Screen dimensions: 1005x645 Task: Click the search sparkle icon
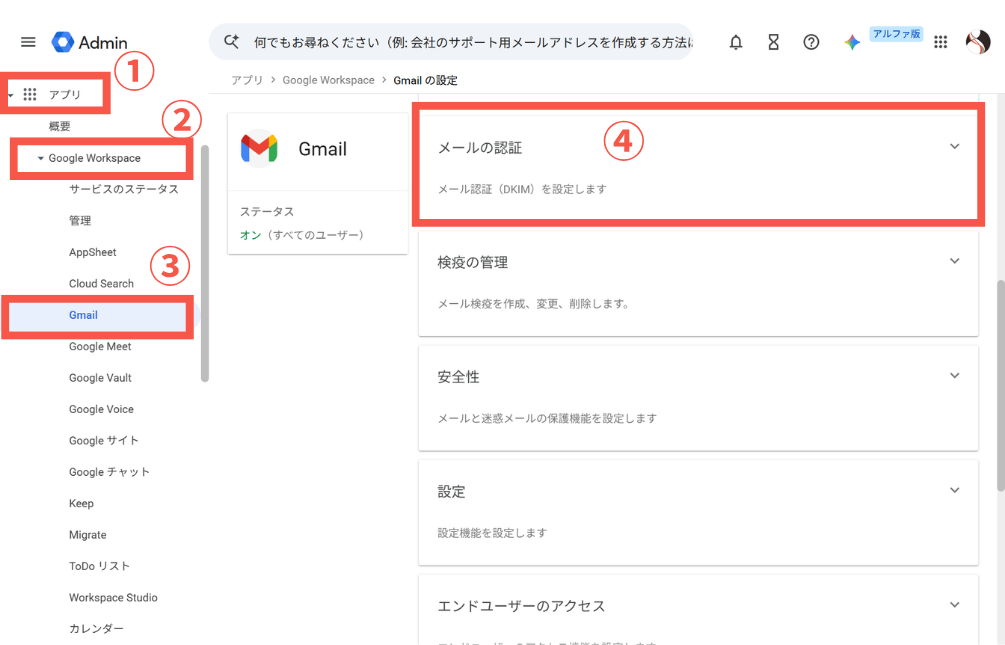coord(231,42)
